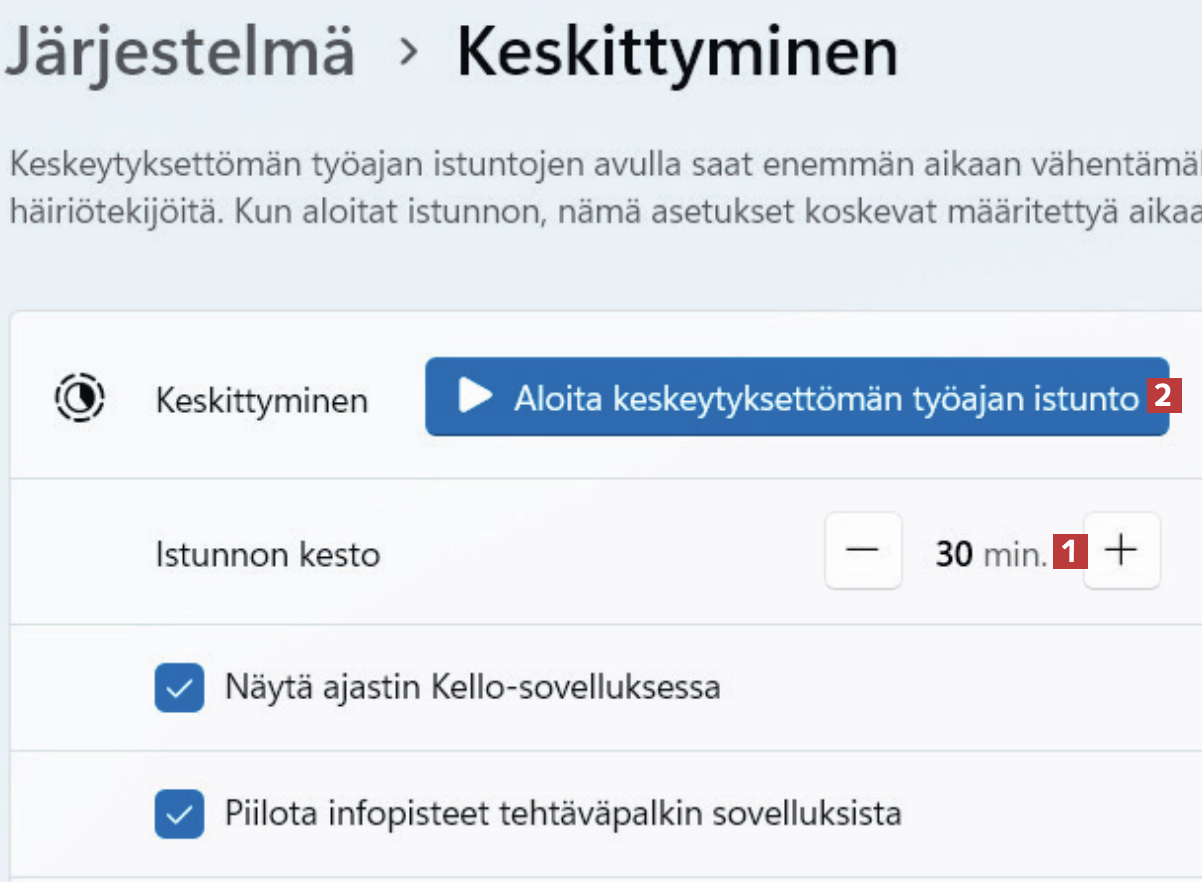Image resolution: width=1202 pixels, height=882 pixels.
Task: Click the 'Piilota infopisteet tehtäväpalkin sovelluksista' label text
Action: pyautogui.click(x=563, y=813)
